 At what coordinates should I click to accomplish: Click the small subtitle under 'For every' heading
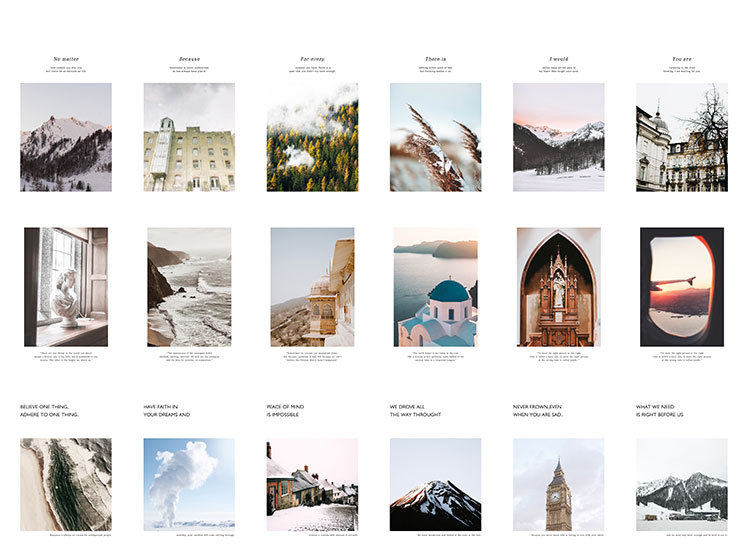pos(312,70)
